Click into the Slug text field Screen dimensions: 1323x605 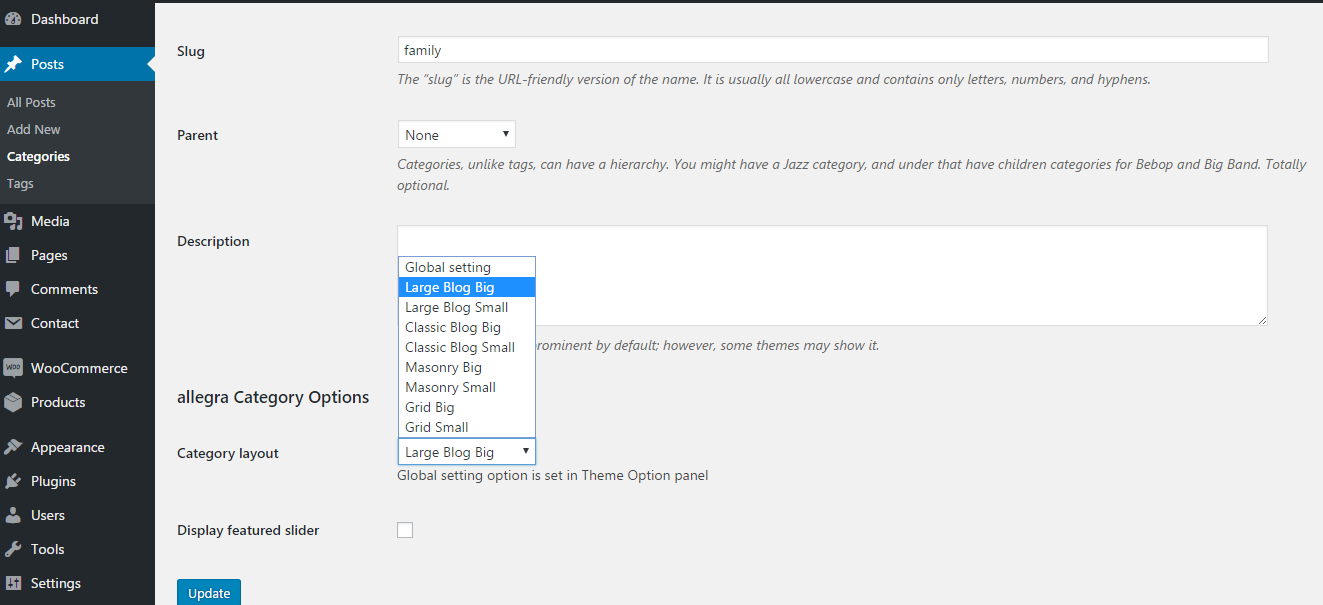pyautogui.click(x=832, y=50)
